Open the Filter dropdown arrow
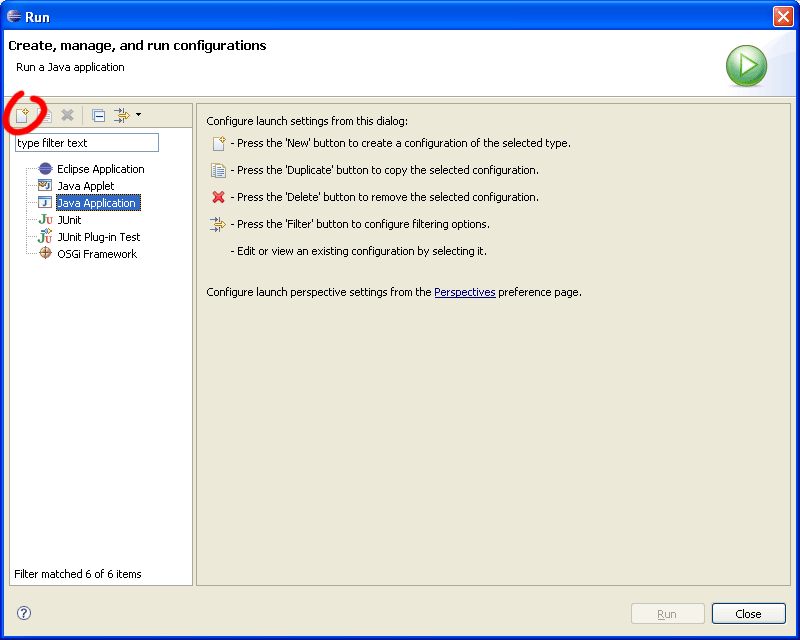This screenshot has width=800, height=640. tap(138, 115)
